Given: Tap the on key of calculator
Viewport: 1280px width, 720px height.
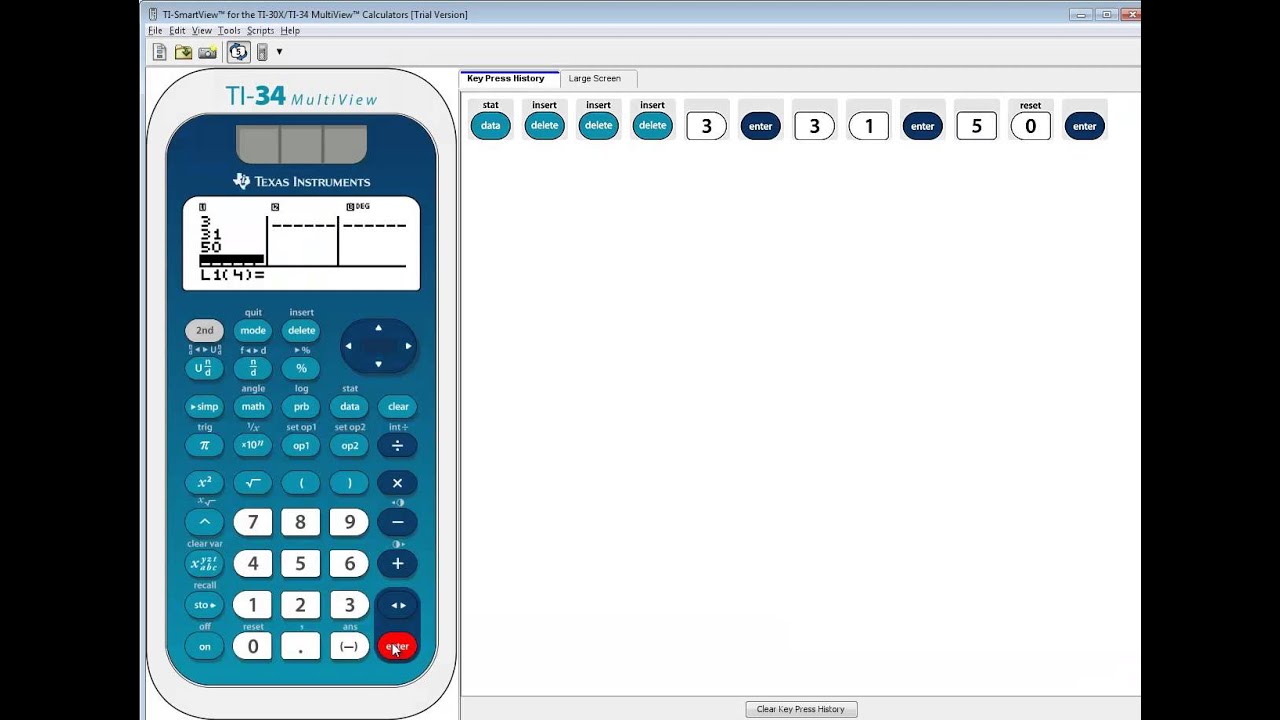Looking at the screenshot, I should point(204,646).
